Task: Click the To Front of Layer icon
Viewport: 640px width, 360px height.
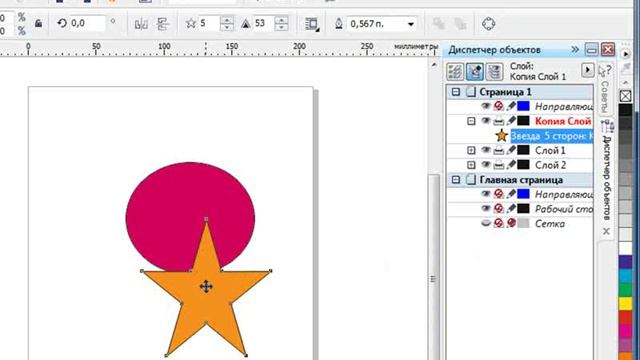Action: pos(439,24)
